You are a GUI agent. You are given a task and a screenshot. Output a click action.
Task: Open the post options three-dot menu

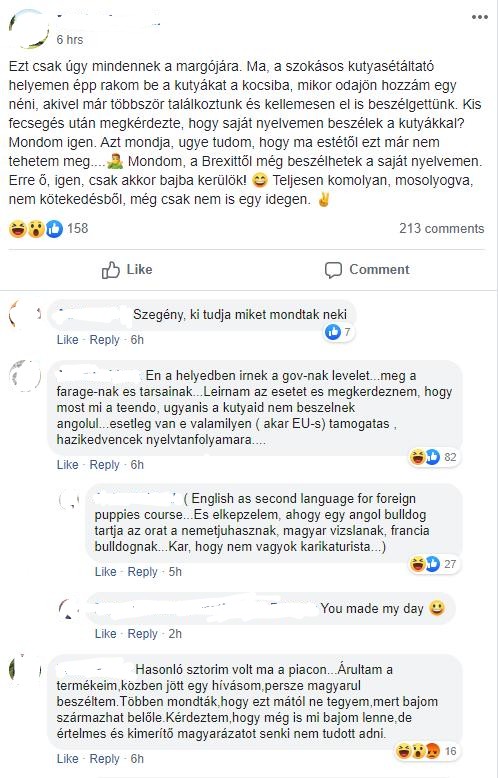[480, 17]
